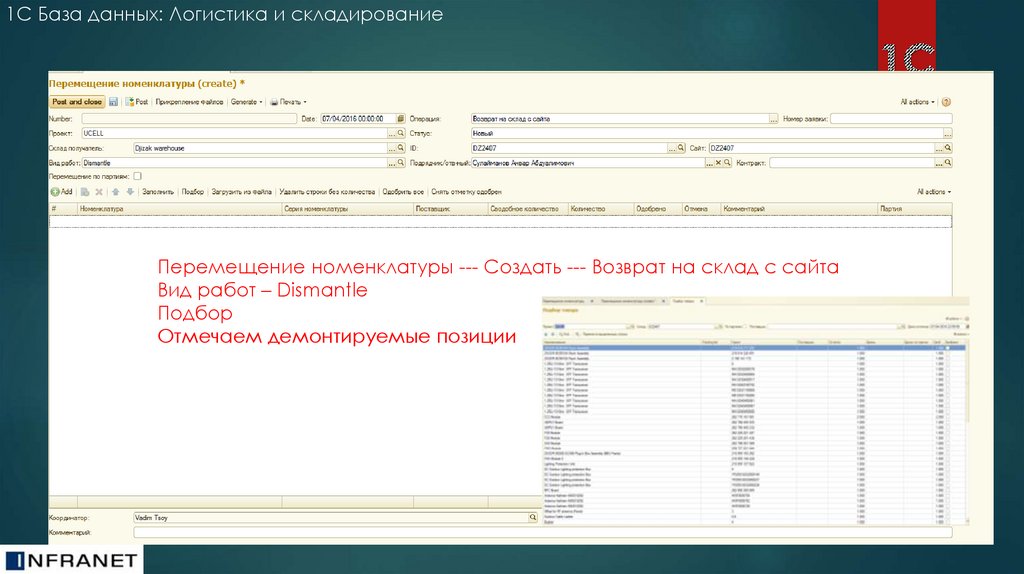Open the search magnifier for ID field
The image size is (1024, 574).
[681, 148]
